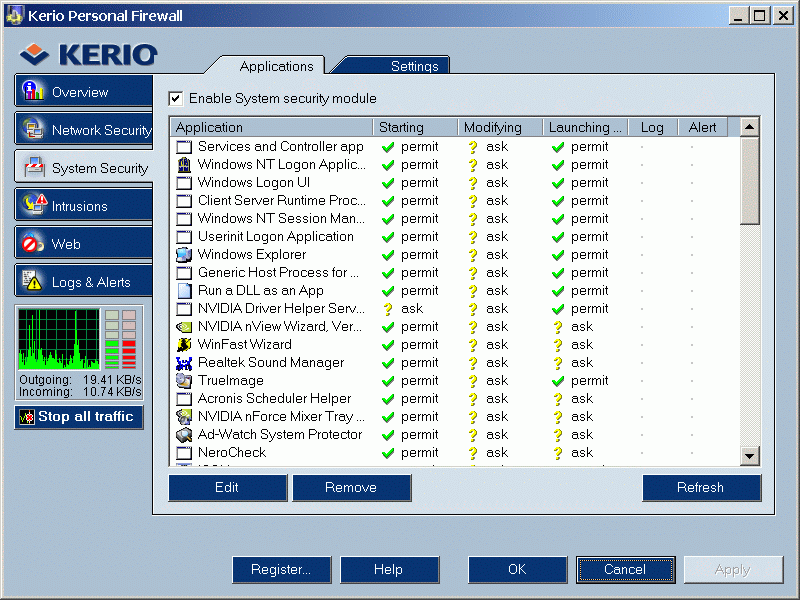
Task: Click the Acronis Scheduler Helper icon
Action: click(x=184, y=398)
